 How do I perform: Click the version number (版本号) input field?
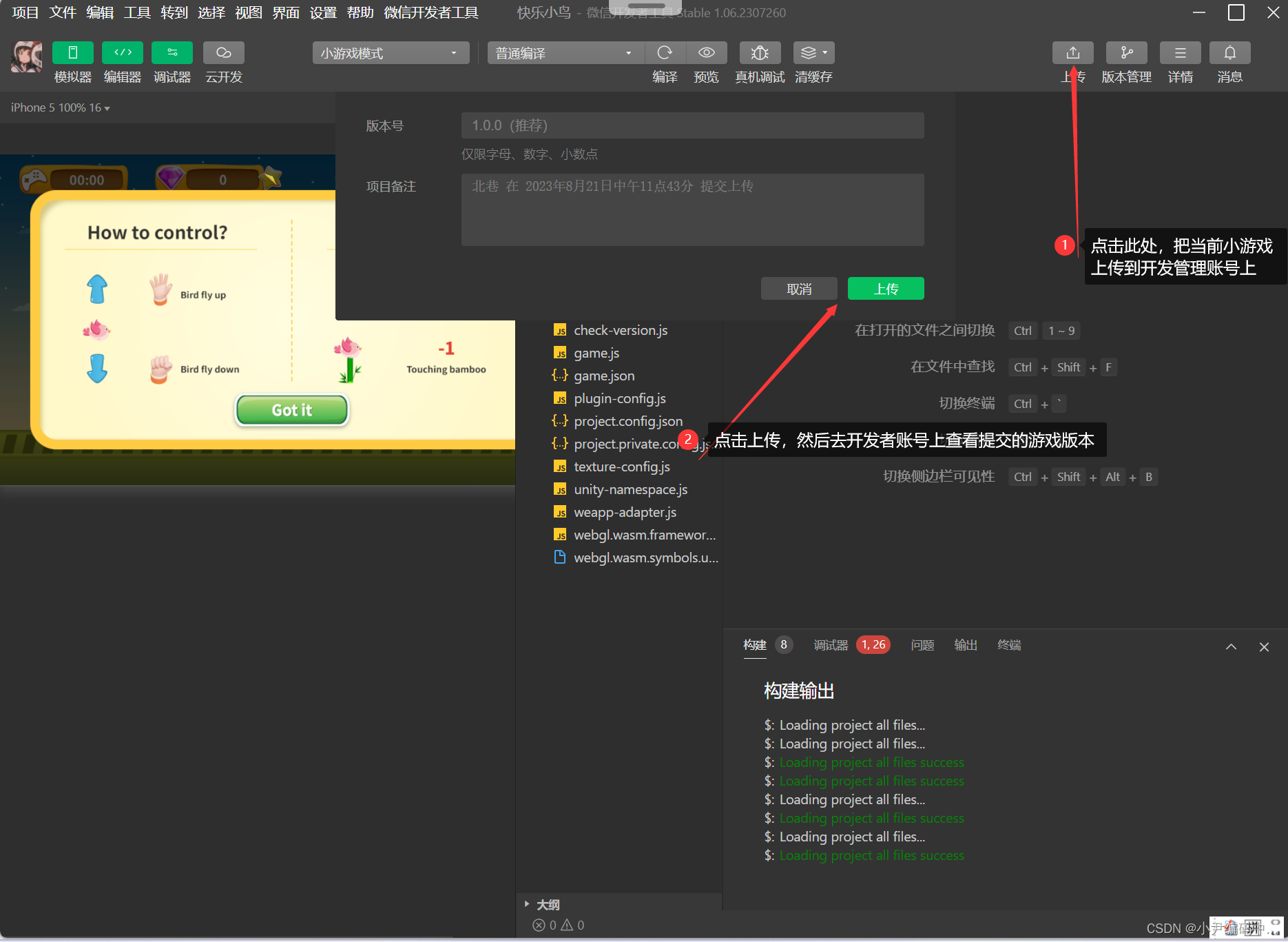pos(692,125)
